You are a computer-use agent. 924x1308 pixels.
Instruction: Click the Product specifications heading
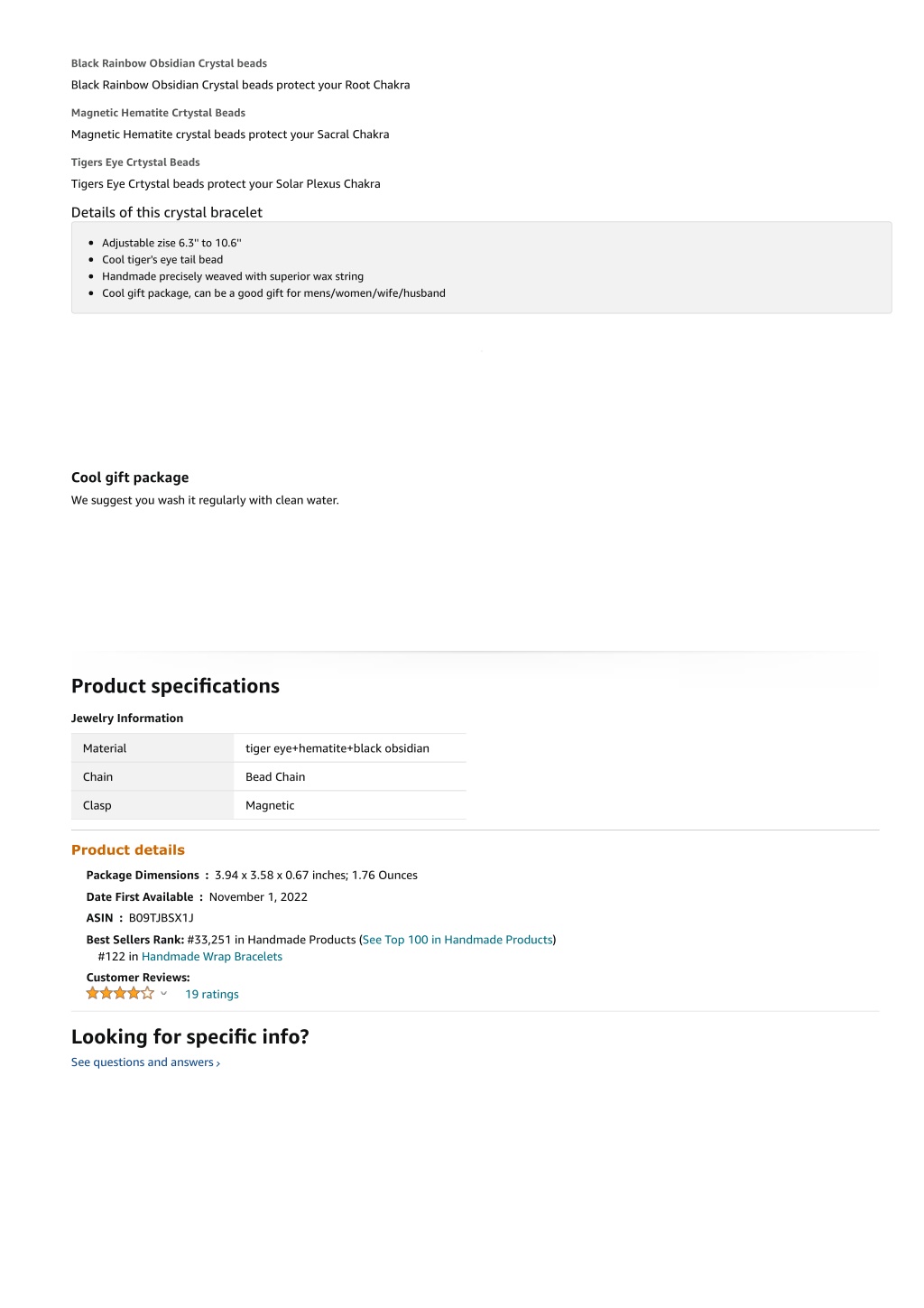click(175, 686)
